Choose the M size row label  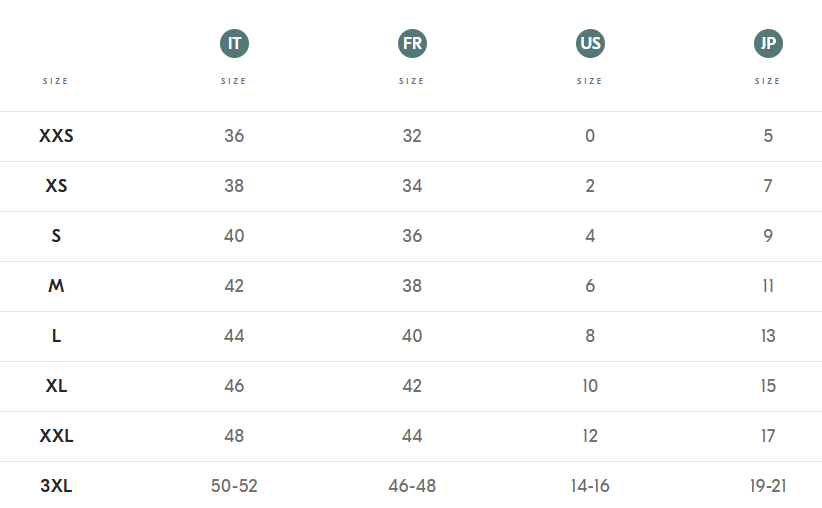56,286
